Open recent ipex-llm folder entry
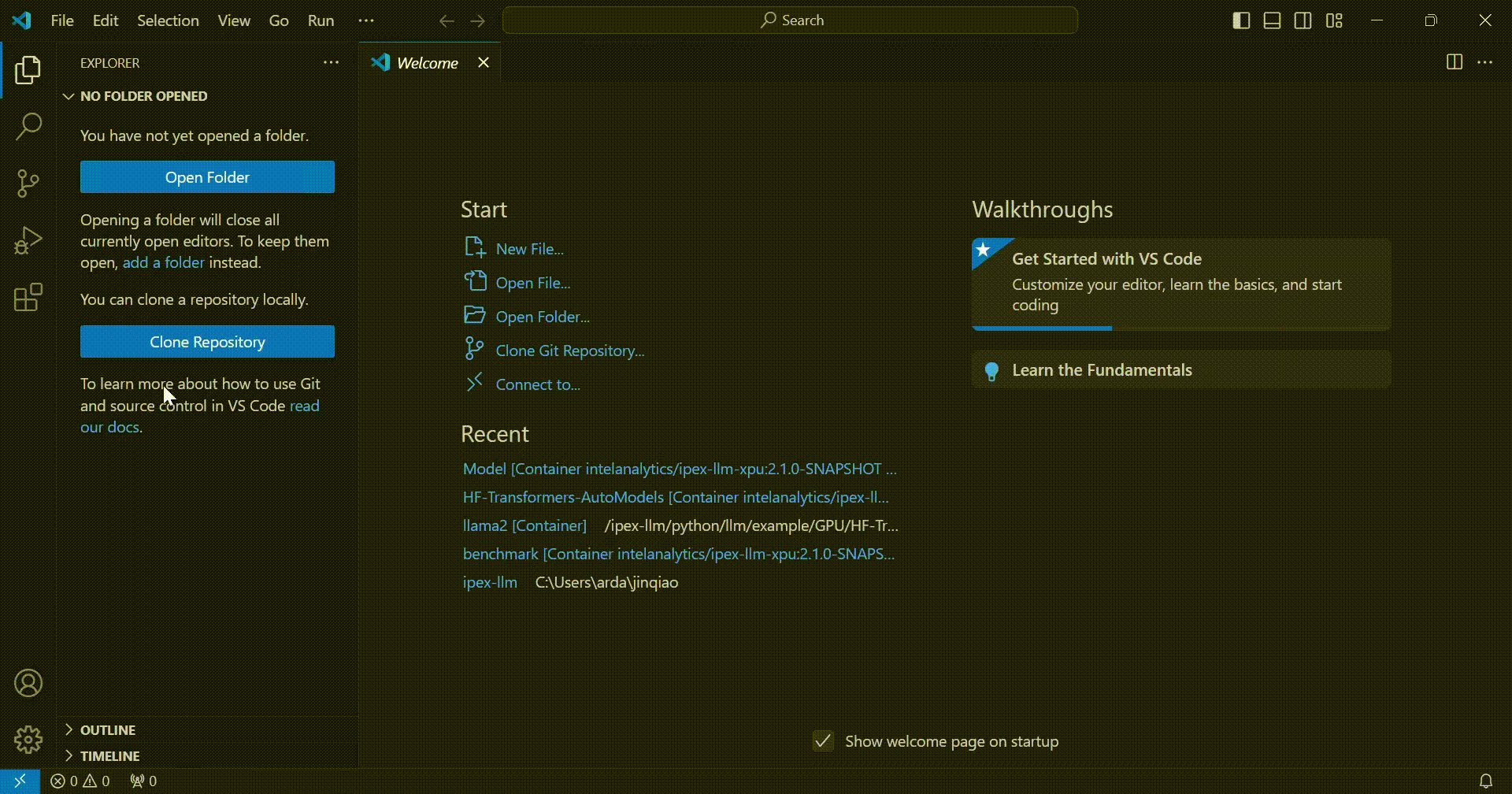Image resolution: width=1512 pixels, height=794 pixels. pos(490,582)
